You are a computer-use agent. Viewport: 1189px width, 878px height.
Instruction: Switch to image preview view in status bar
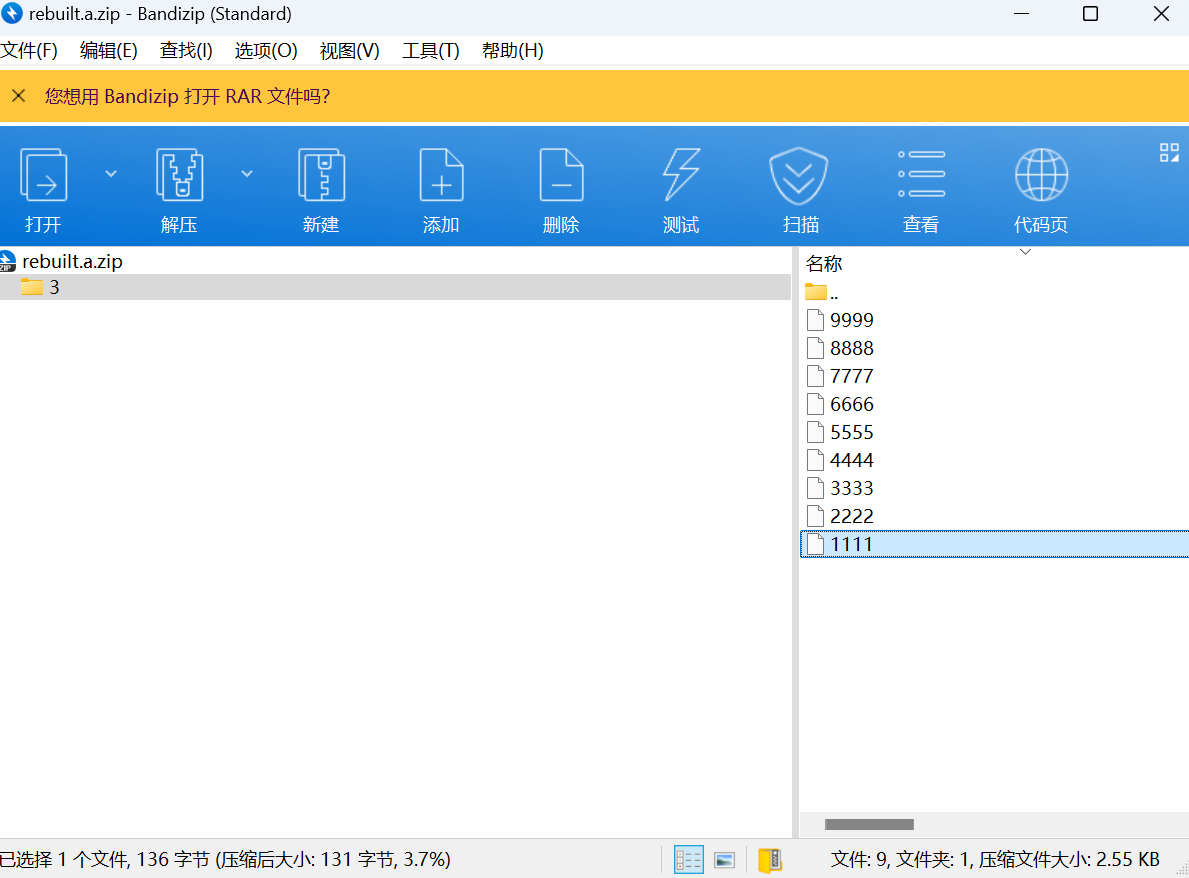click(725, 860)
